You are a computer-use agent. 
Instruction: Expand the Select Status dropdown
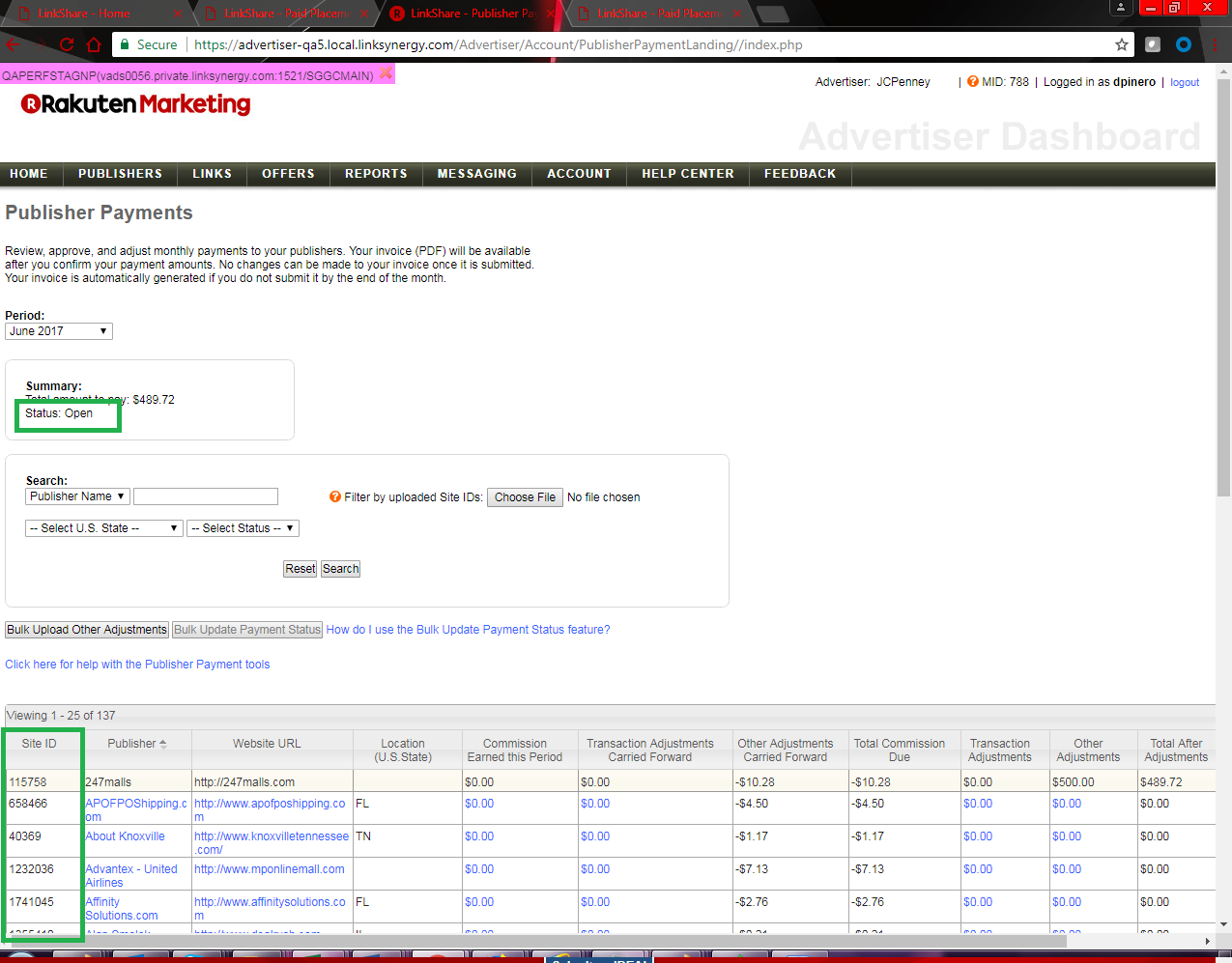[243, 528]
